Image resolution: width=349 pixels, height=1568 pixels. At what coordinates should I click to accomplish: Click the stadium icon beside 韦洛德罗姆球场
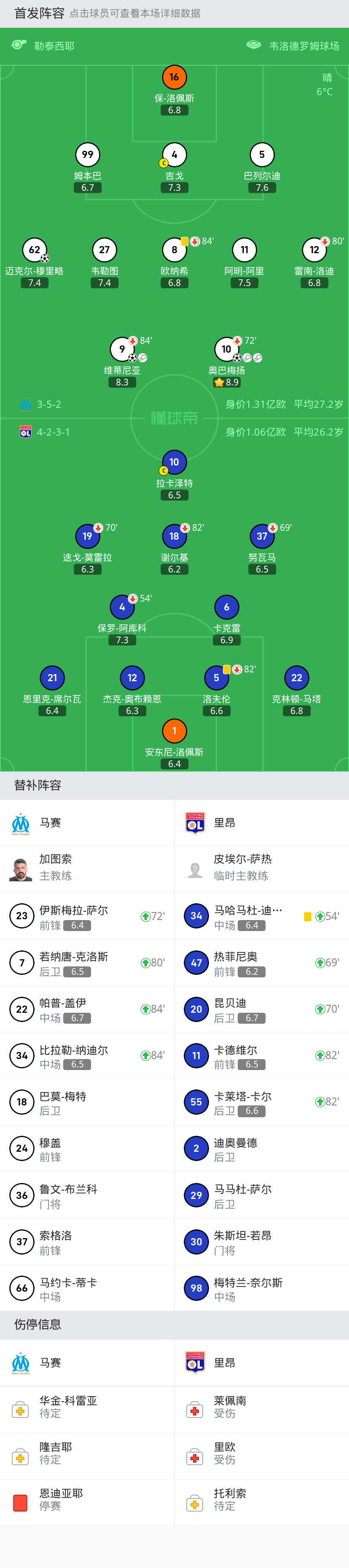point(253,45)
